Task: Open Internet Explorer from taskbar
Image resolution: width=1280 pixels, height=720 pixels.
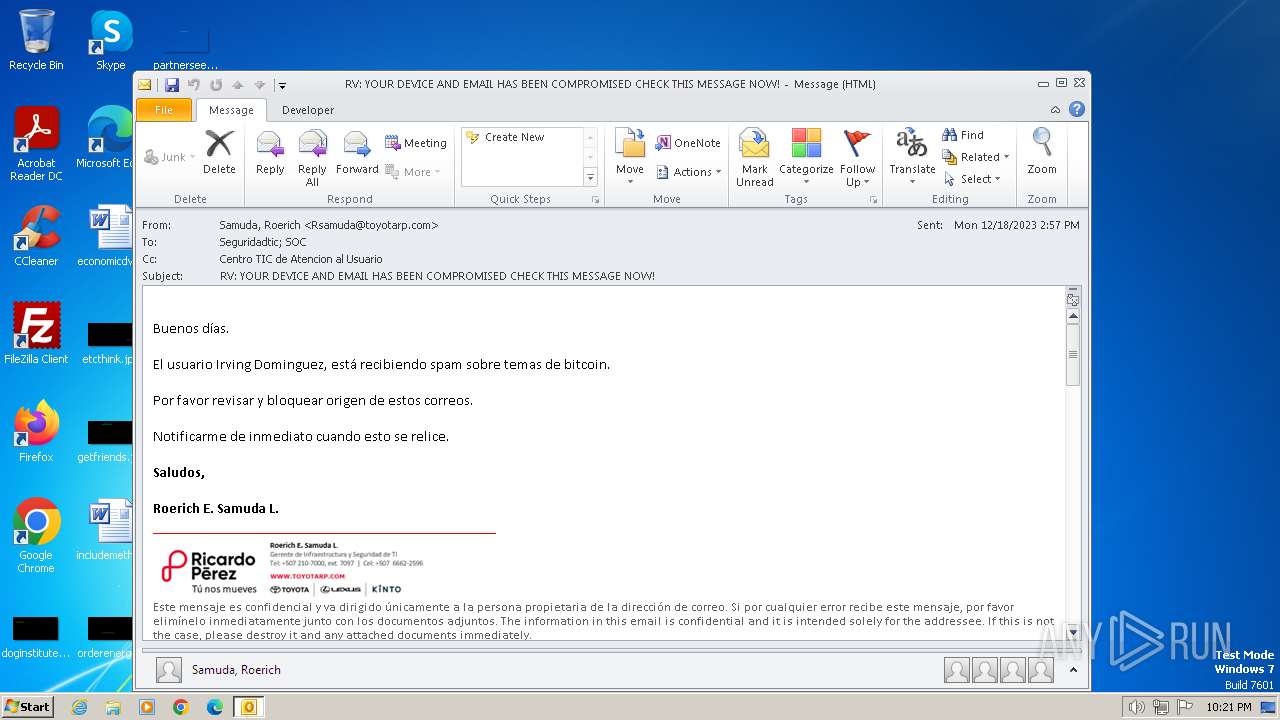Action: (x=79, y=707)
